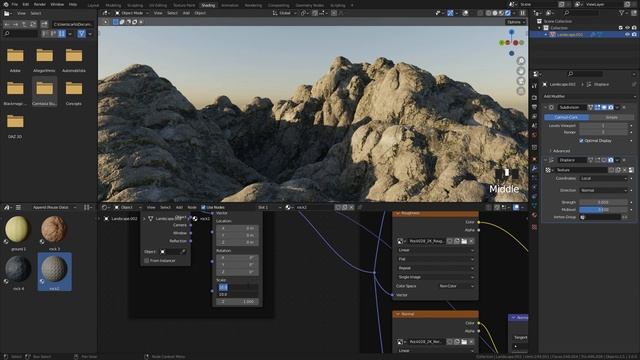Open the Modifier properties wrench tab
Viewport: 640px width, 360px height.
coord(534,168)
